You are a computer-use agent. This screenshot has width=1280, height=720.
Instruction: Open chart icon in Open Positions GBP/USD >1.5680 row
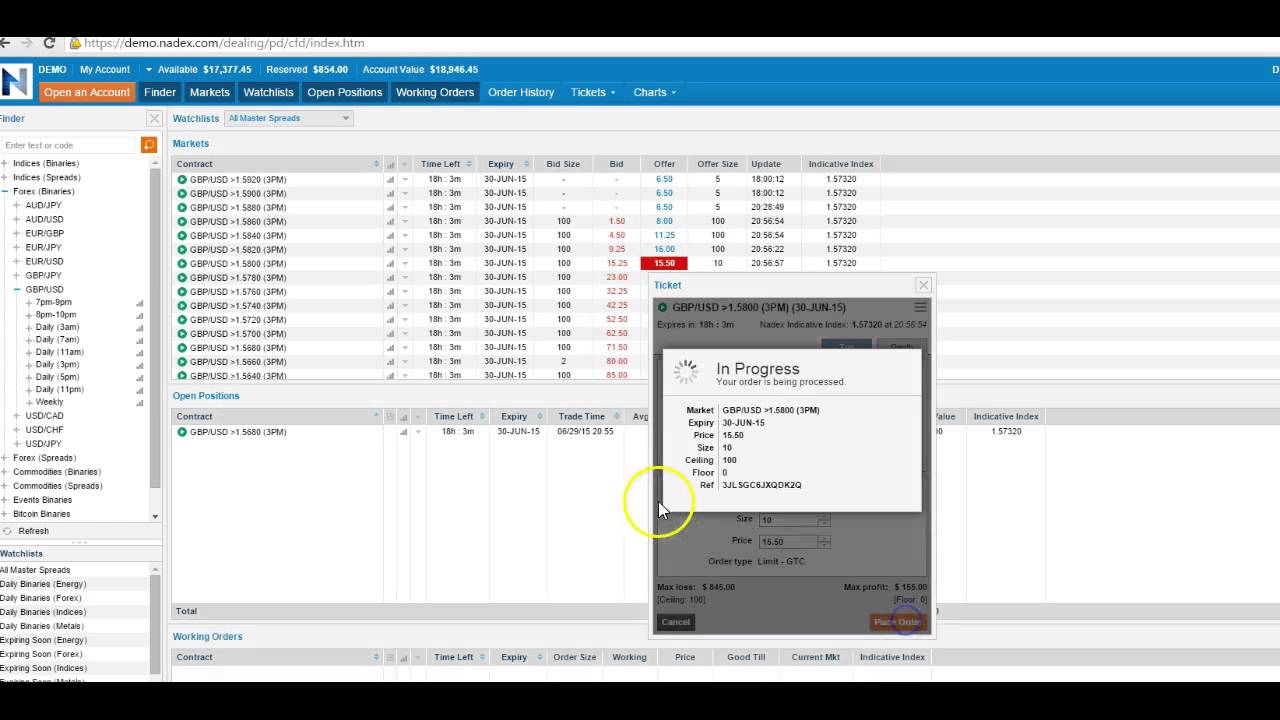[404, 432]
